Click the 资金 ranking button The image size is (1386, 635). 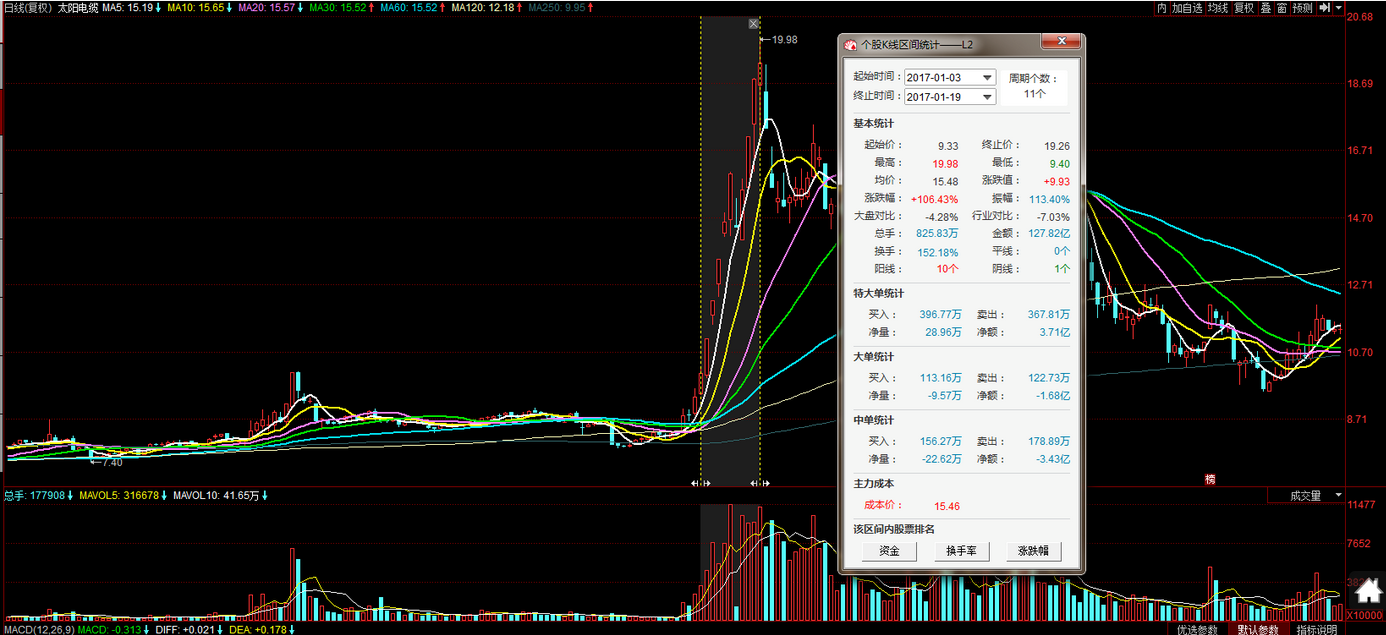(889, 551)
